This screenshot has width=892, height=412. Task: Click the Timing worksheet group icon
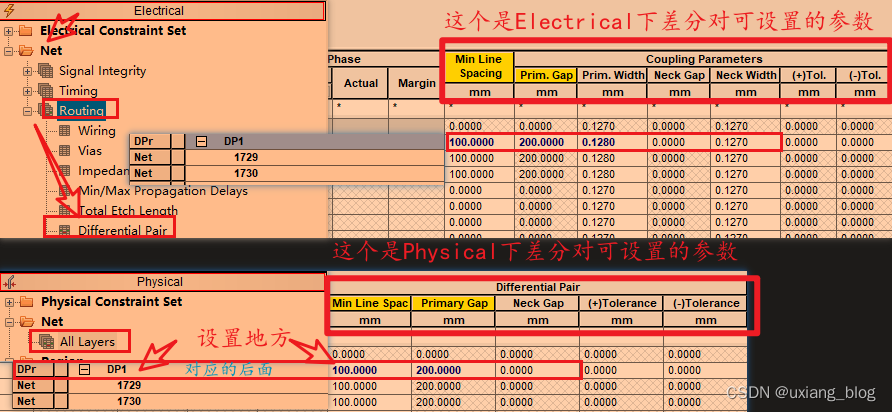point(45,91)
